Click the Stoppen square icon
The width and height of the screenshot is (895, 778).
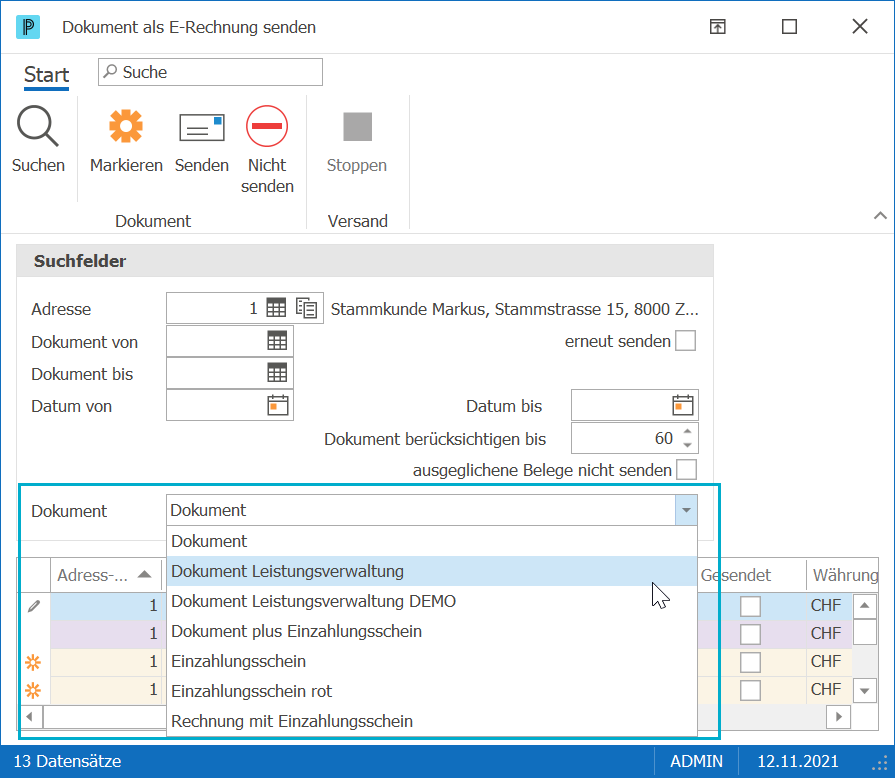(357, 126)
